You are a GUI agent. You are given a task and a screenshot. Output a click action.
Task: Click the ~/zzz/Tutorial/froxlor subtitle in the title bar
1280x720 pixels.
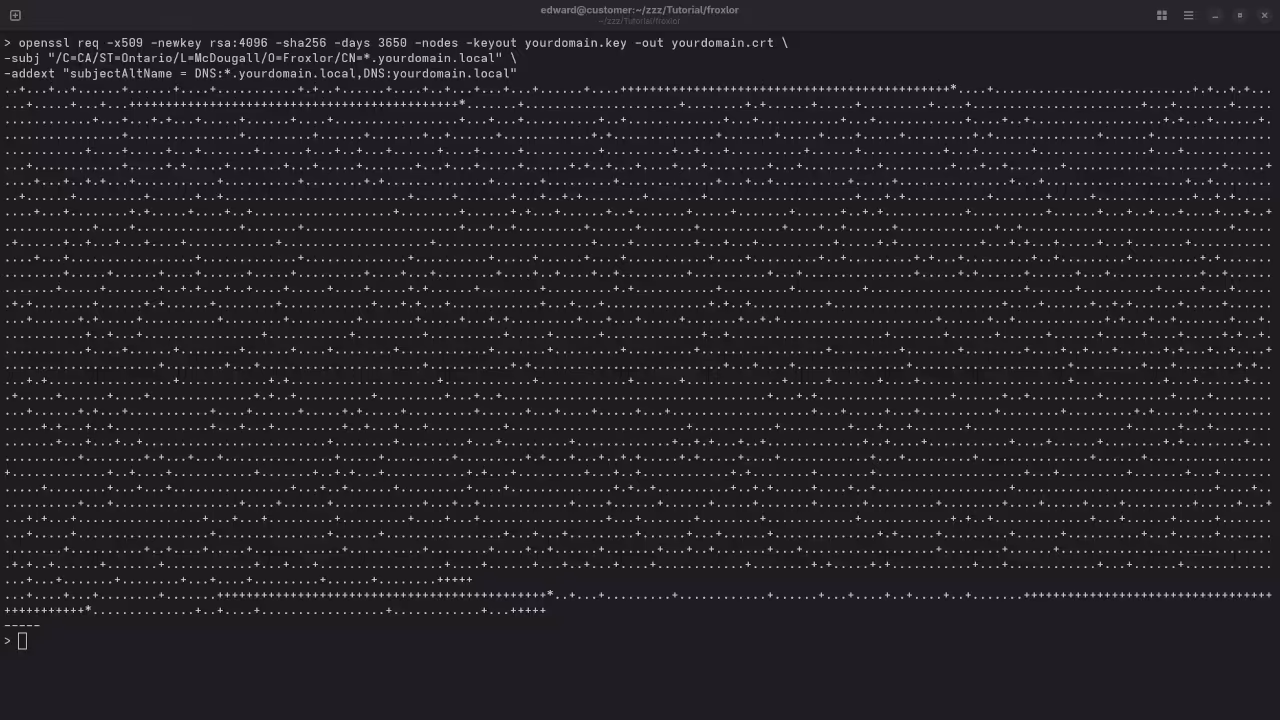point(639,21)
